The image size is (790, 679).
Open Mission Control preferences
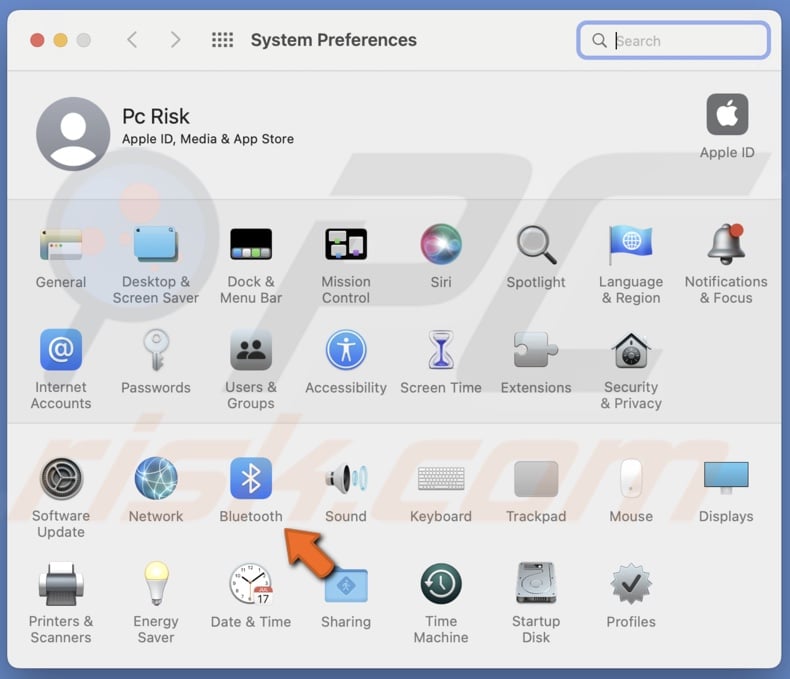tap(346, 245)
